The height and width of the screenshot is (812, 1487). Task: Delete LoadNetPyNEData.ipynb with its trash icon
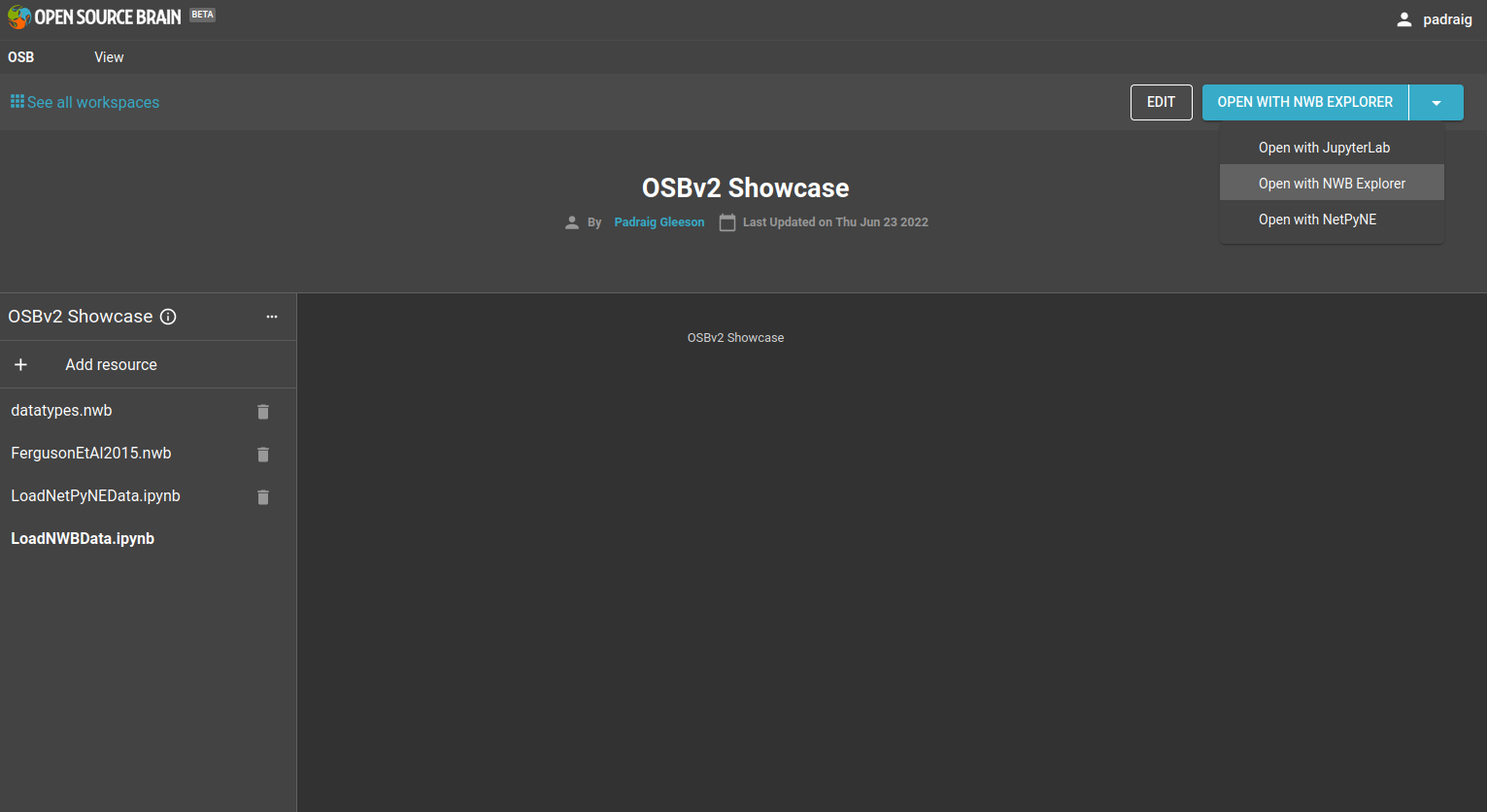pos(262,497)
